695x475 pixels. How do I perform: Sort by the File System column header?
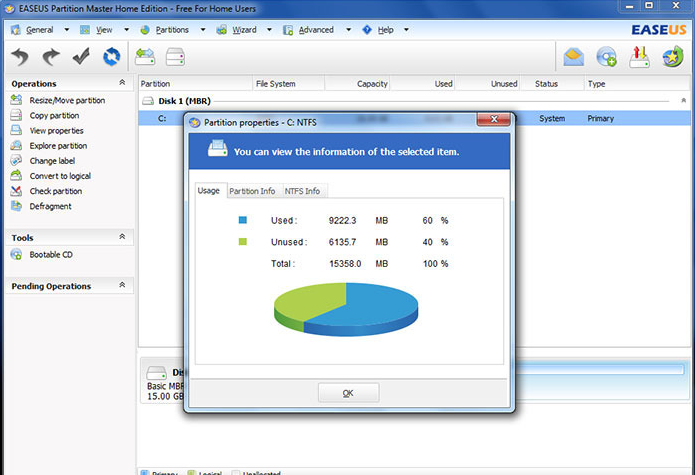tap(289, 84)
